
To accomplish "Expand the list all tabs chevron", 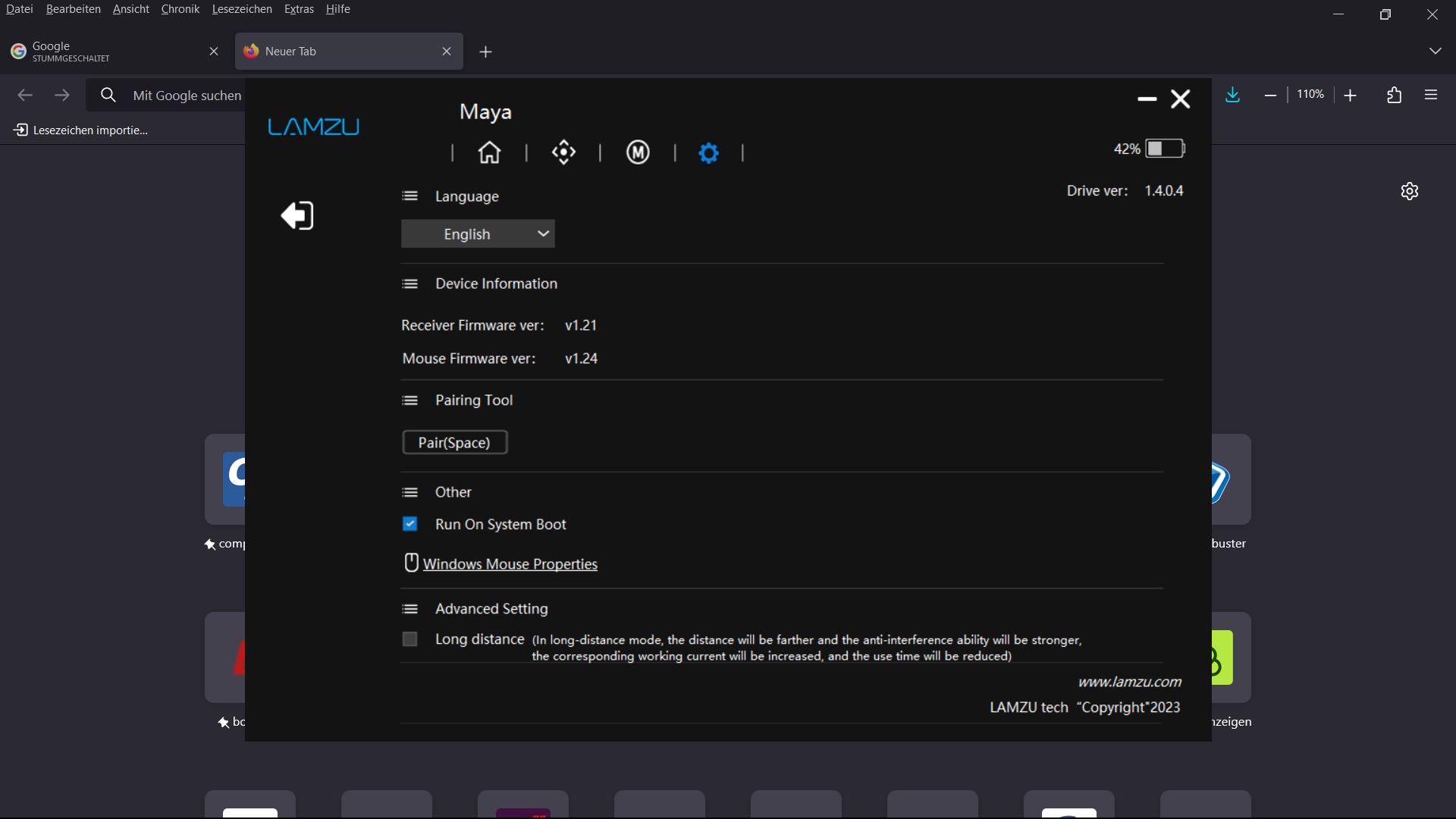I will point(1435,51).
